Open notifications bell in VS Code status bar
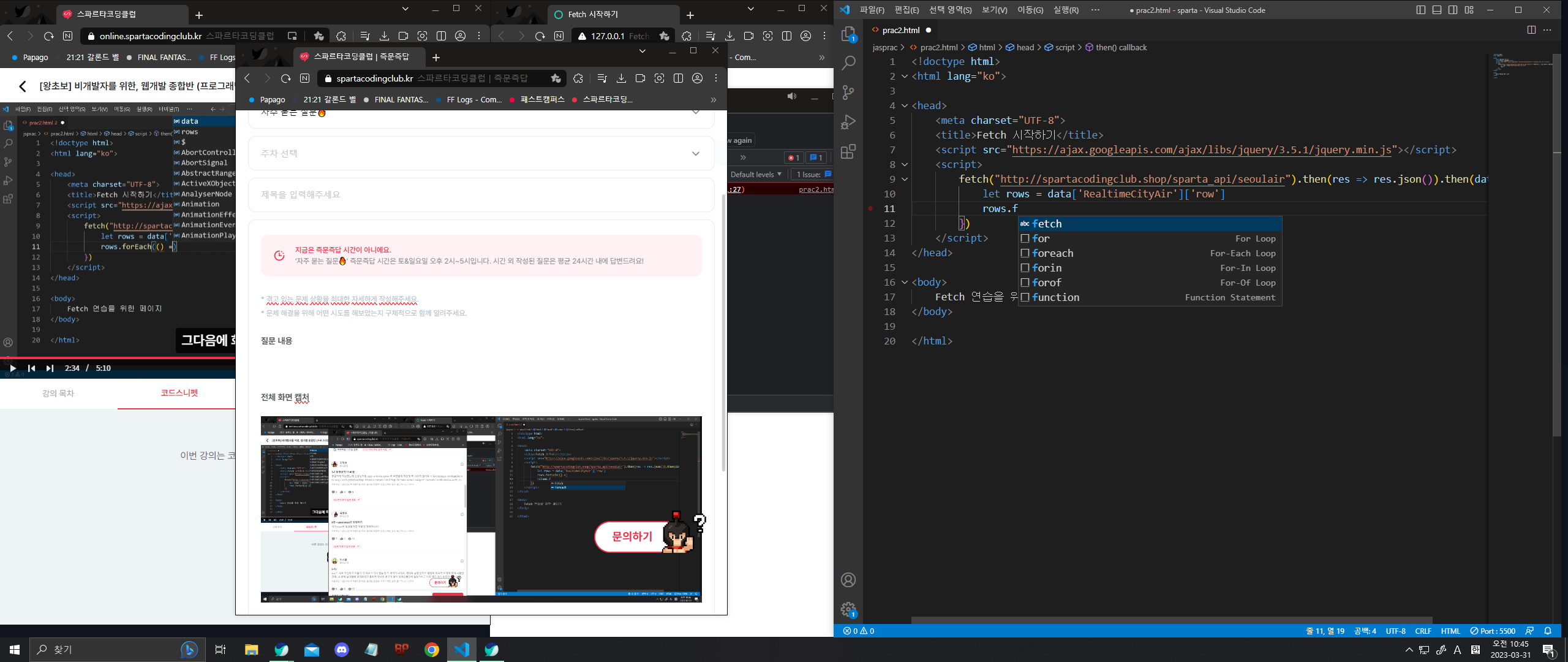 point(1548,631)
